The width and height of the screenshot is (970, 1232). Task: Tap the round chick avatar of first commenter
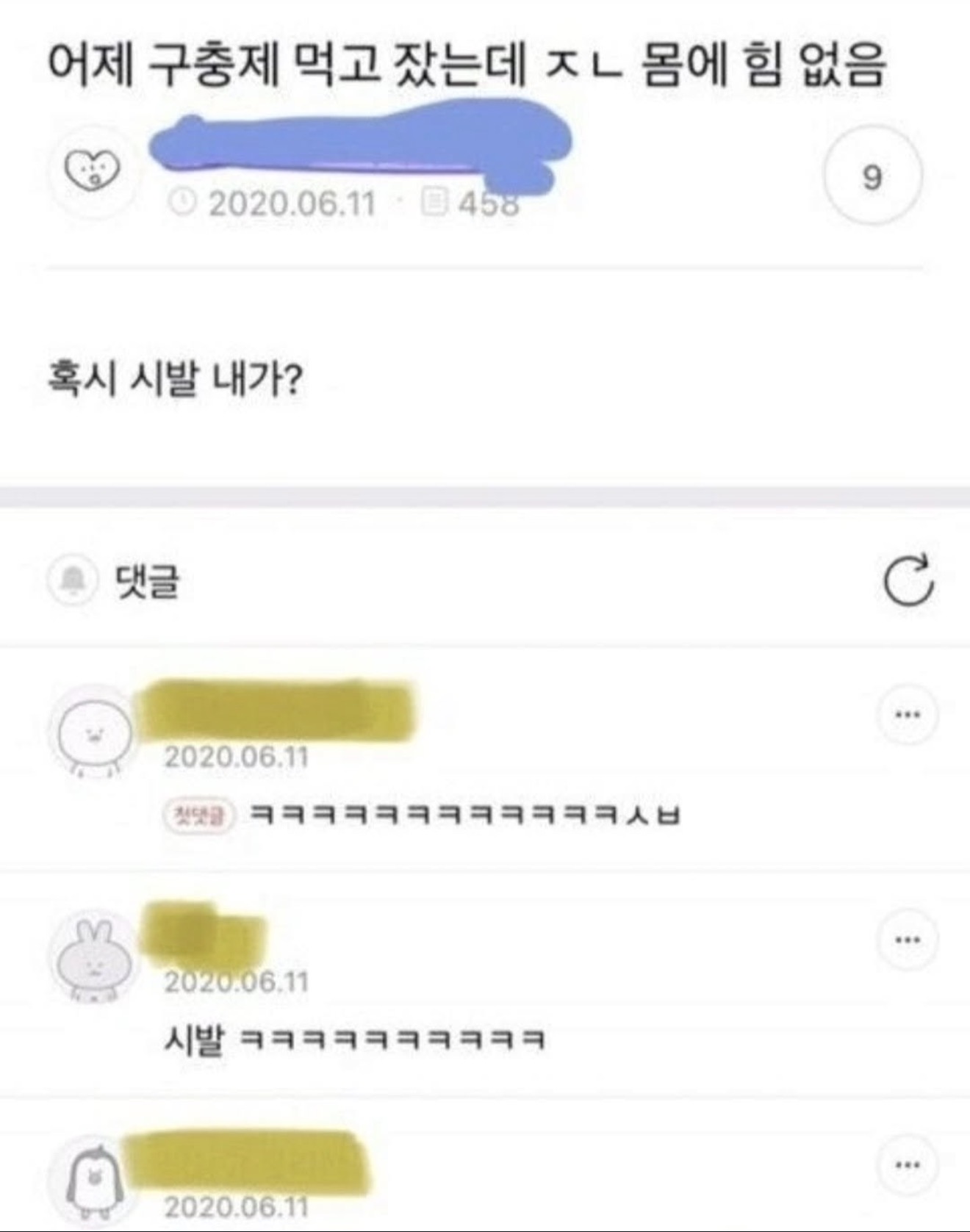94,732
